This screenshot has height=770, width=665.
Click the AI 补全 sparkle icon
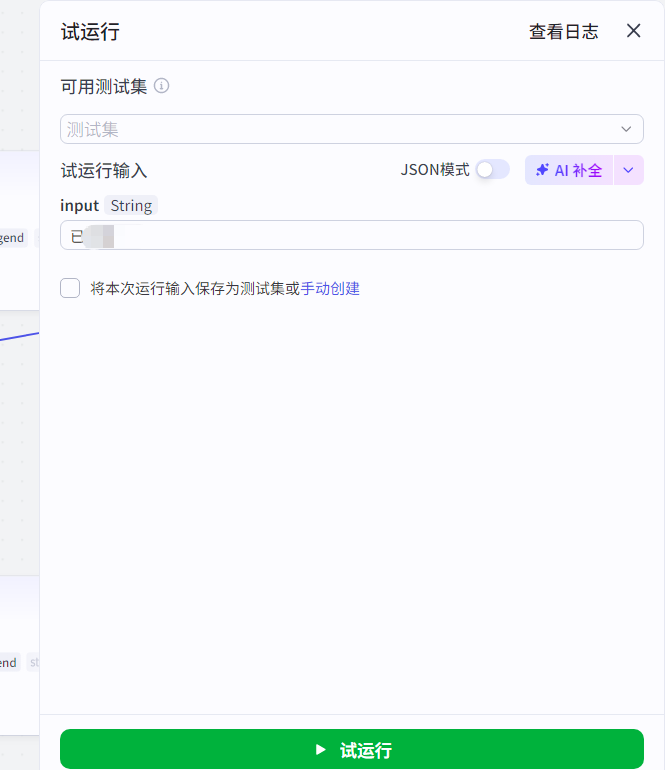tap(542, 170)
